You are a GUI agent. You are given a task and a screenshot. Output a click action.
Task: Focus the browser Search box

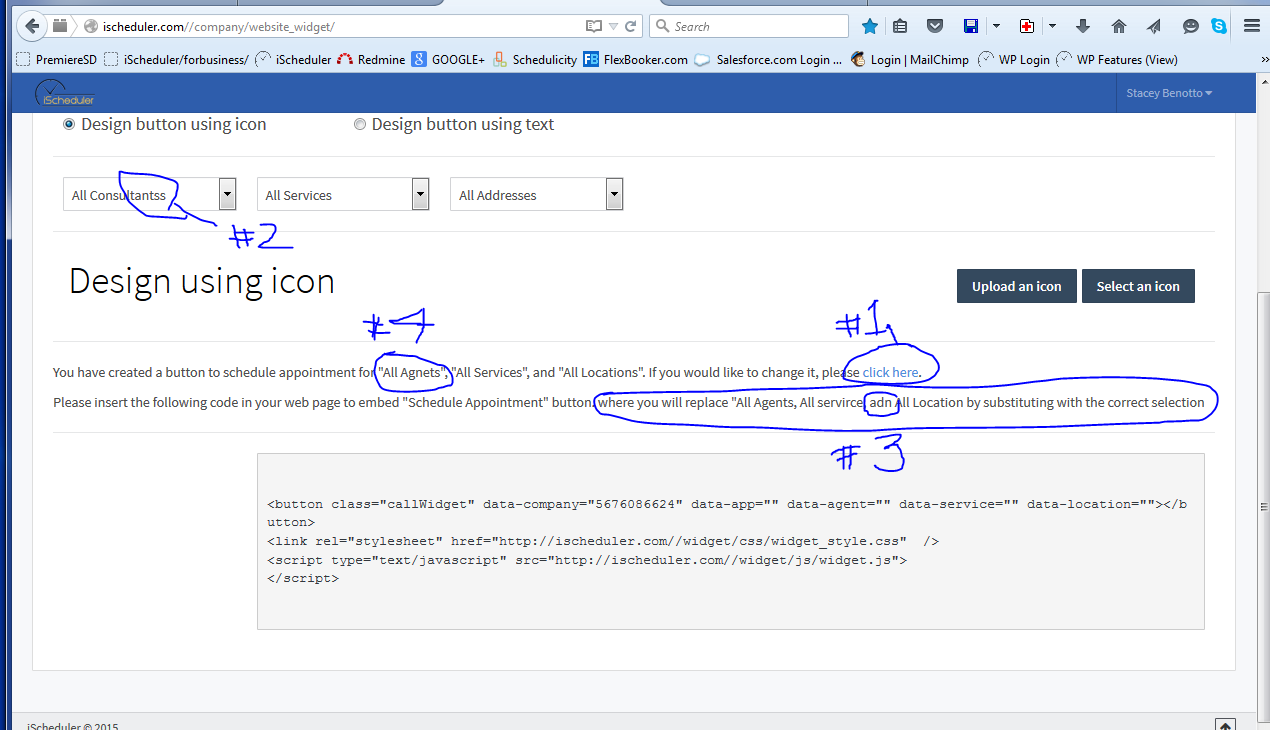pos(750,26)
